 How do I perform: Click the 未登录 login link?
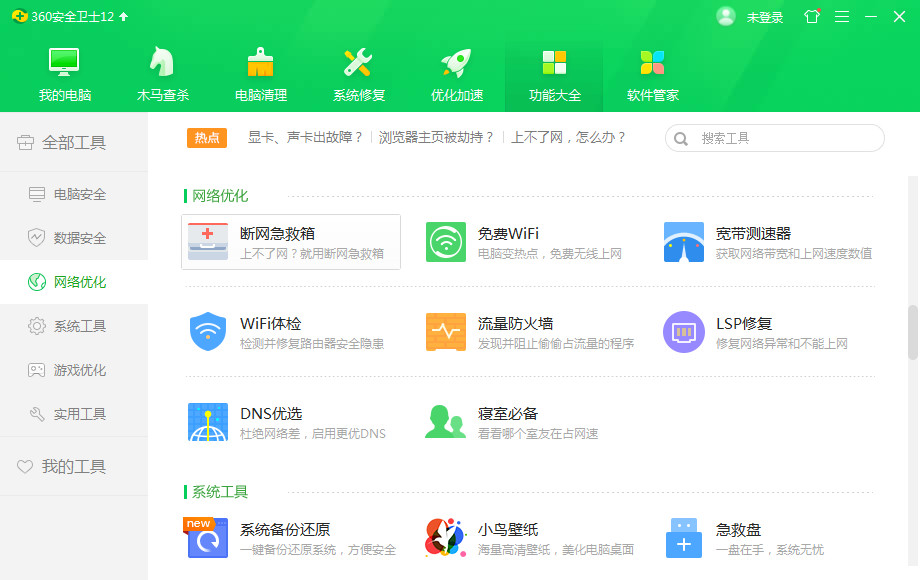click(765, 18)
